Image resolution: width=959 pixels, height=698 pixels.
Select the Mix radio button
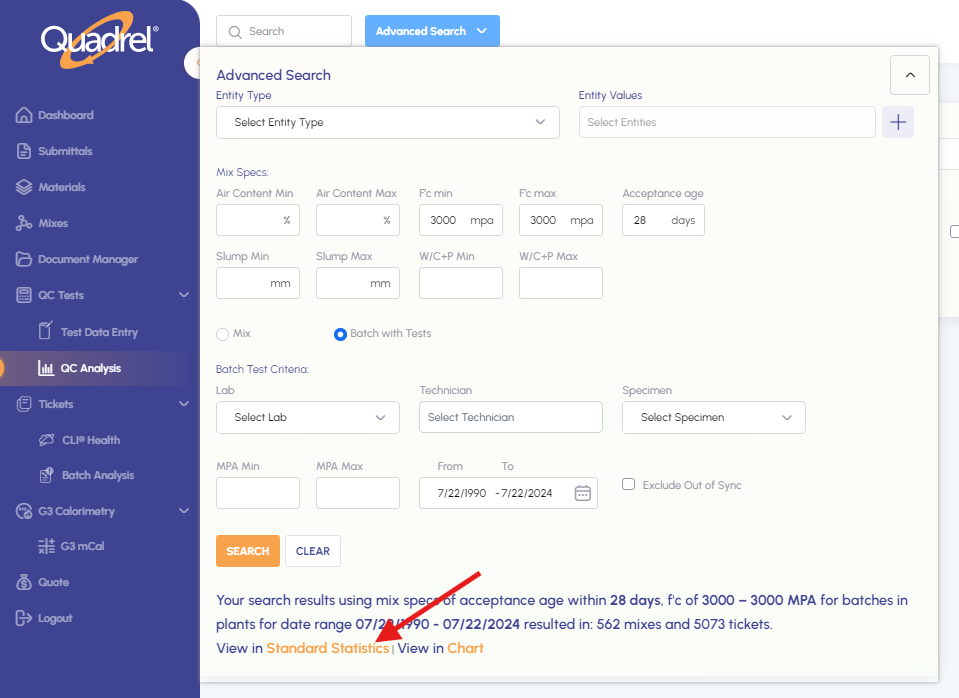223,334
